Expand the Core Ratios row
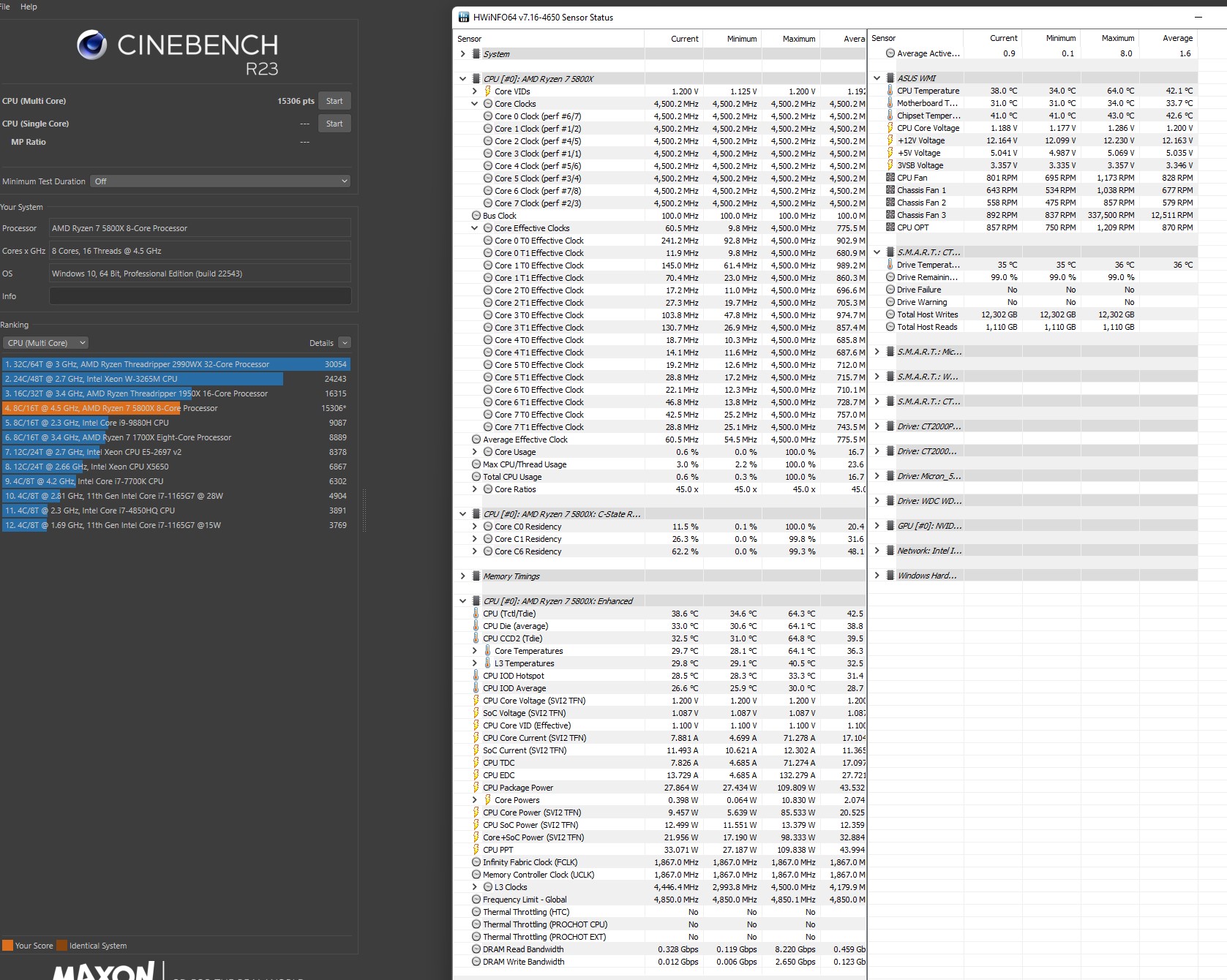 click(474, 489)
